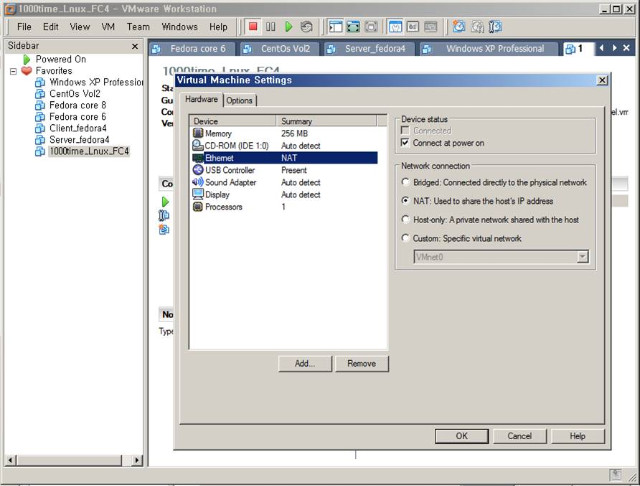Close the Sidebar panel
The height and width of the screenshot is (486, 640).
coord(135,47)
